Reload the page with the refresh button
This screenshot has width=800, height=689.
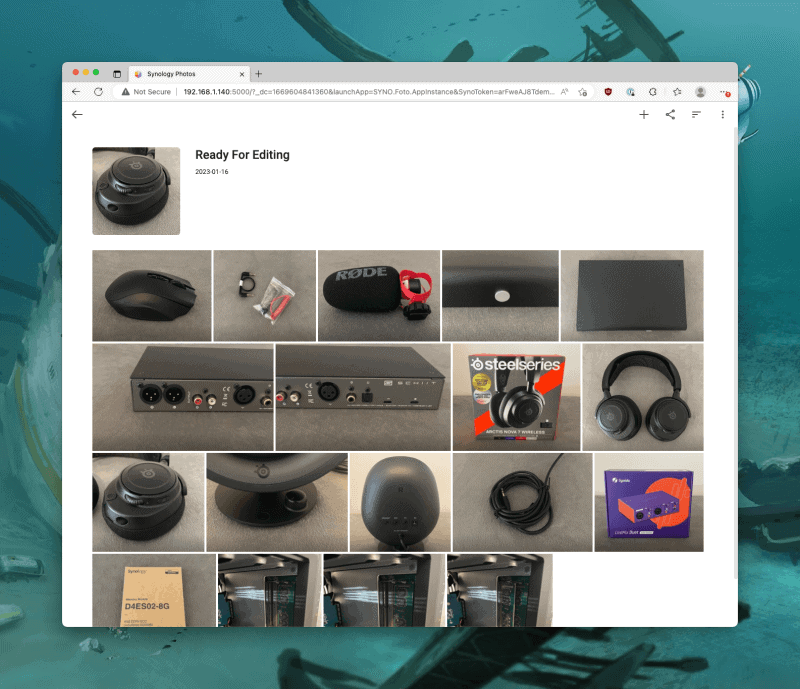click(98, 91)
